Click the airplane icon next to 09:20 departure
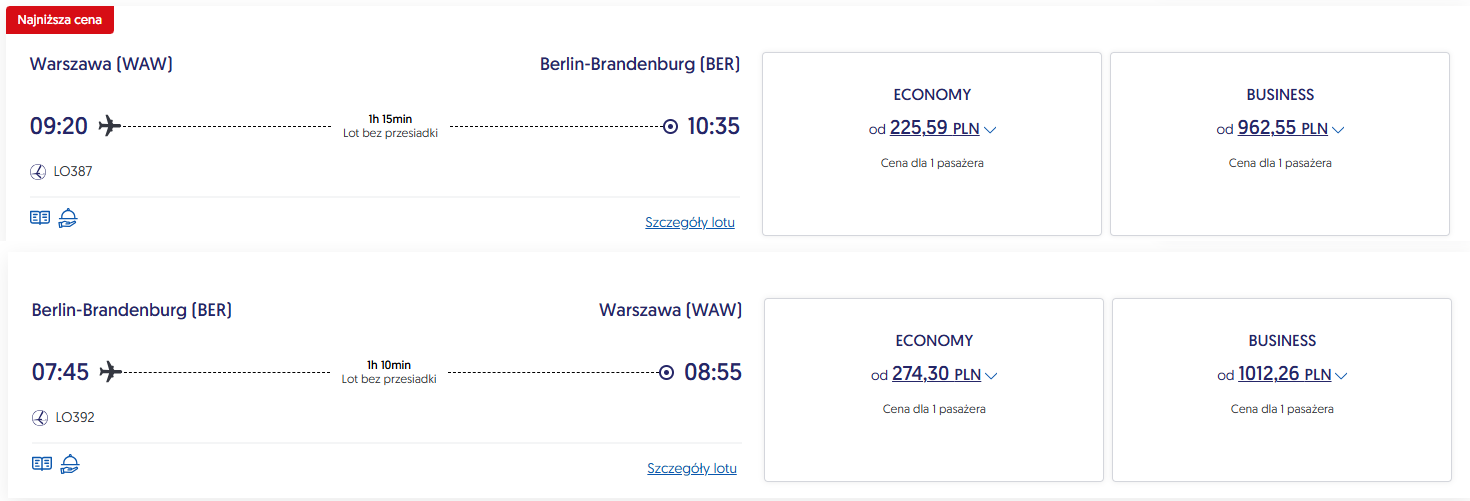 109,126
